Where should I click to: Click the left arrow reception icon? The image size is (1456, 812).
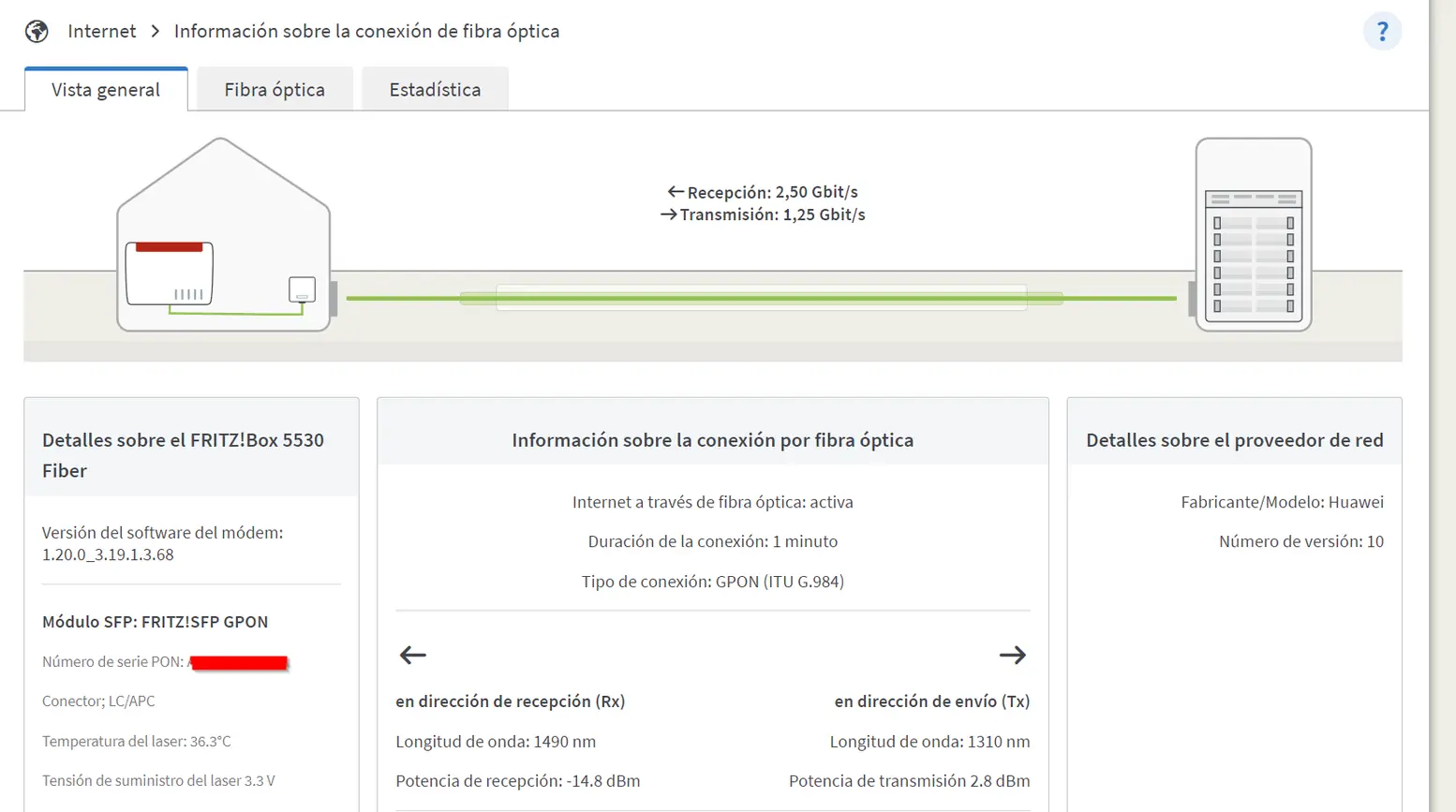[x=413, y=655]
